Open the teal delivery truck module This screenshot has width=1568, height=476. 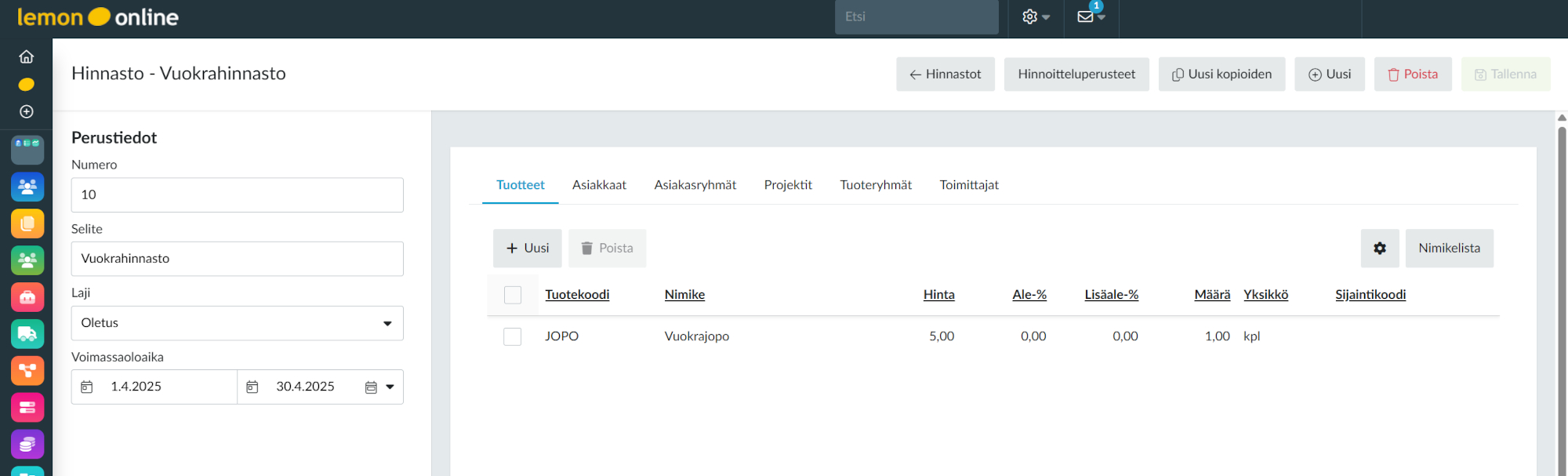tap(27, 334)
